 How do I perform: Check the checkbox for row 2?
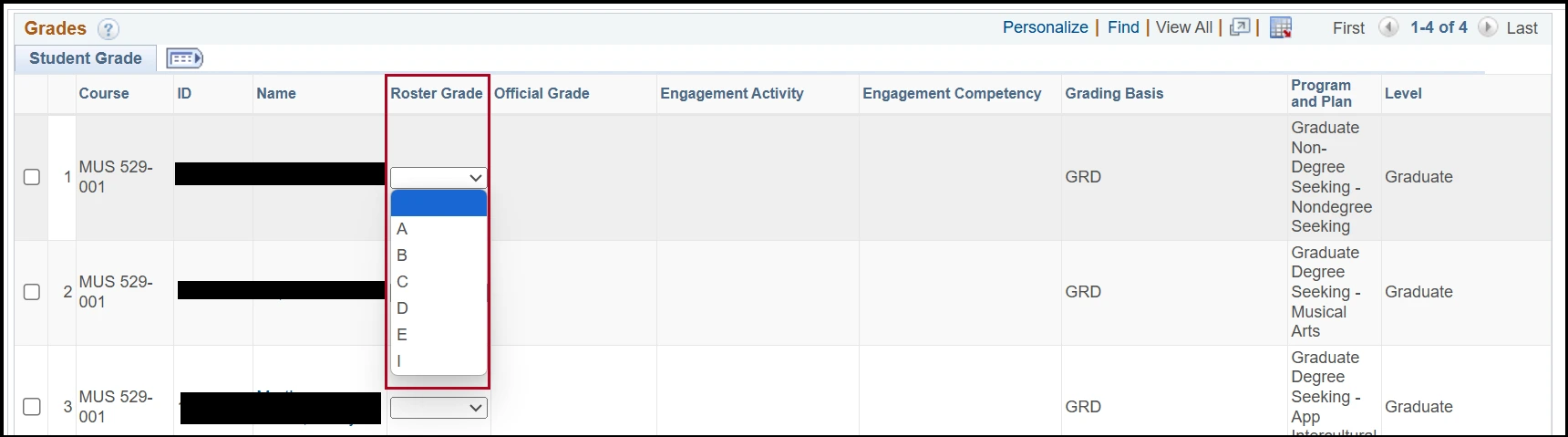32,292
